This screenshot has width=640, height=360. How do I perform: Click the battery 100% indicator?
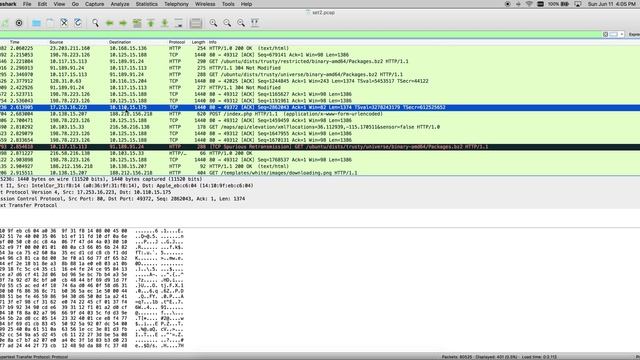pos(559,4)
